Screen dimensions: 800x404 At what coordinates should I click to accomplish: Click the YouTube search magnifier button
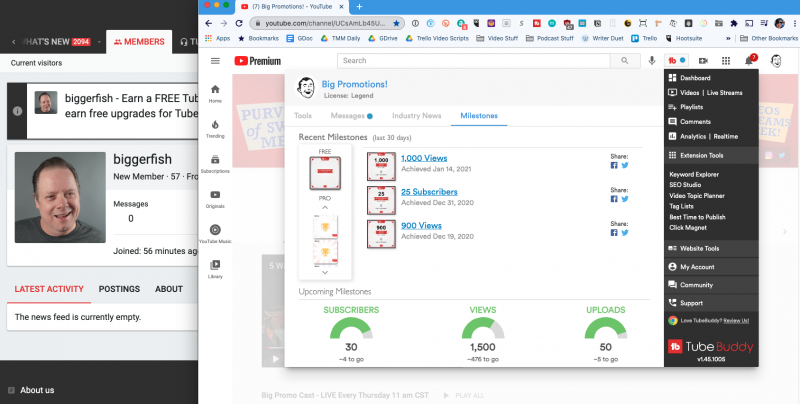625,61
